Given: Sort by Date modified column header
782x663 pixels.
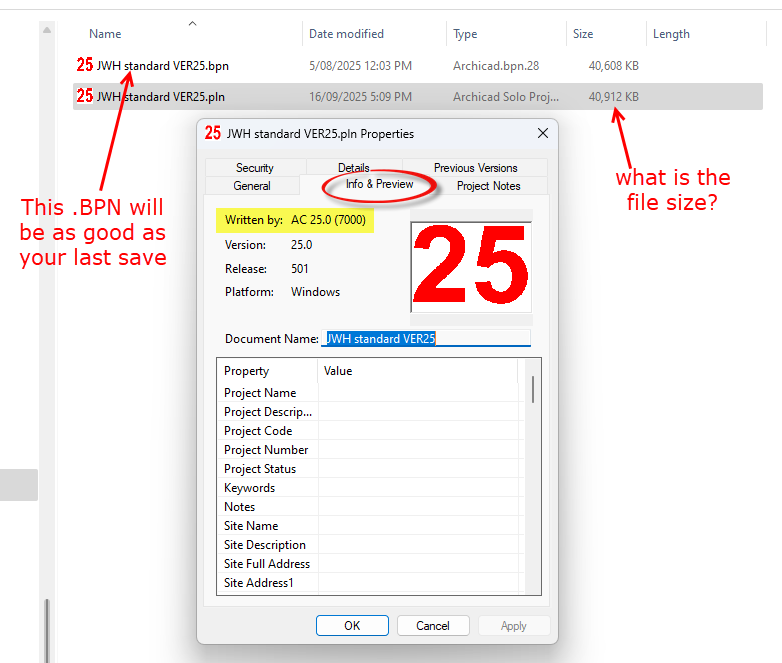Looking at the screenshot, I should point(347,34).
